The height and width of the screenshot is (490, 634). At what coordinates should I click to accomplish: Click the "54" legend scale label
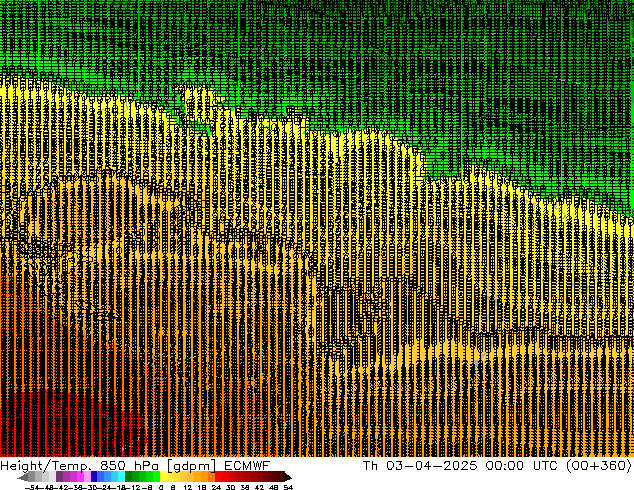288,487
